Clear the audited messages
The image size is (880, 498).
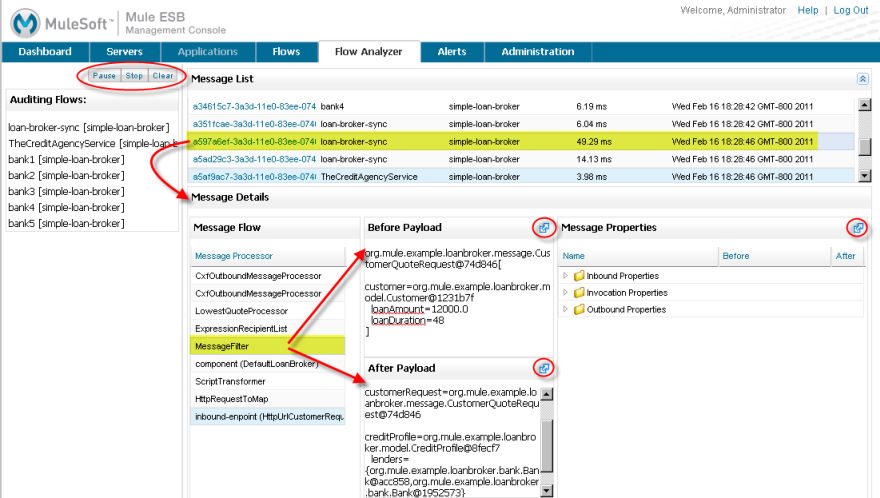[163, 76]
